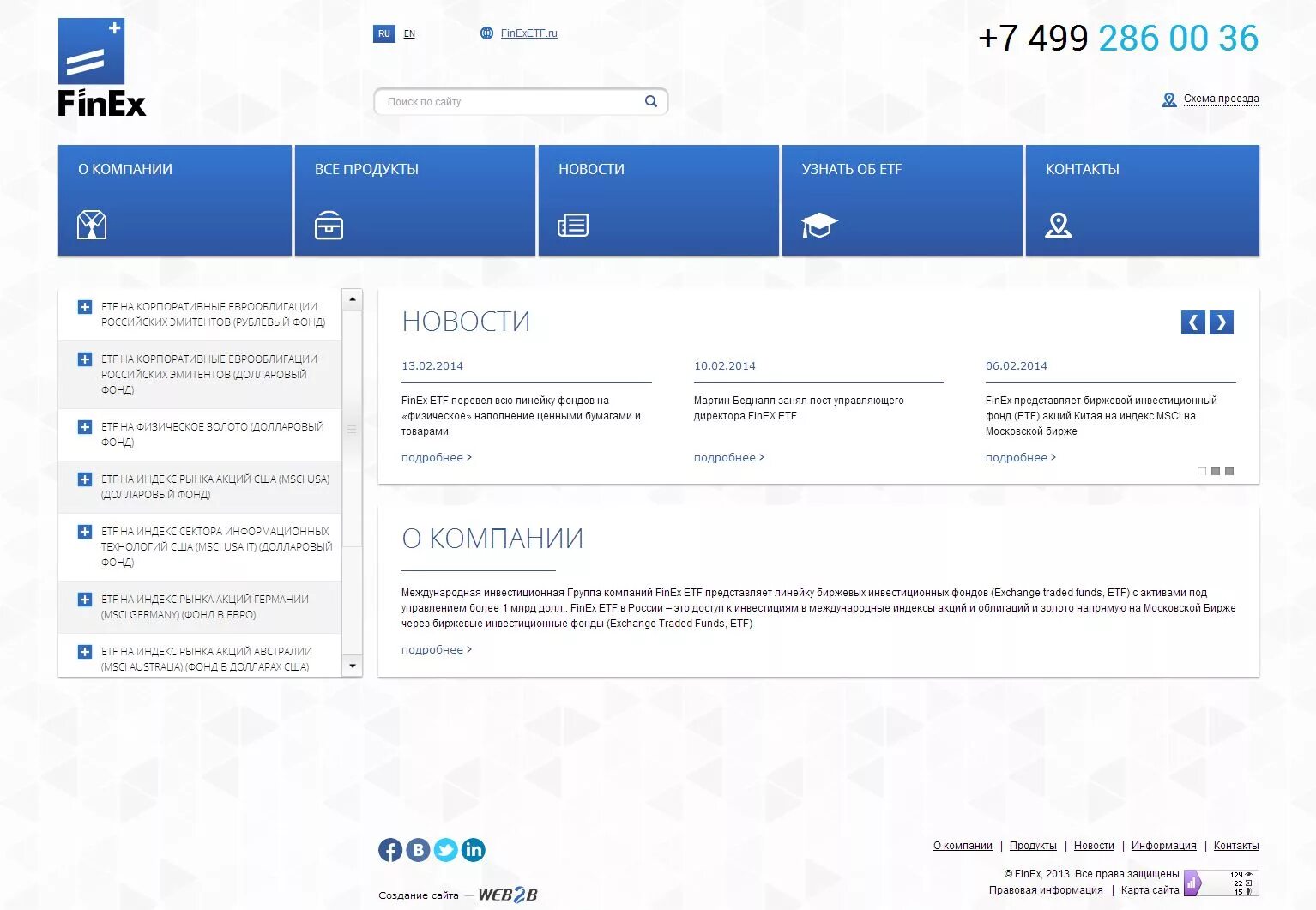Open the LinkedIn social icon

tap(474, 849)
